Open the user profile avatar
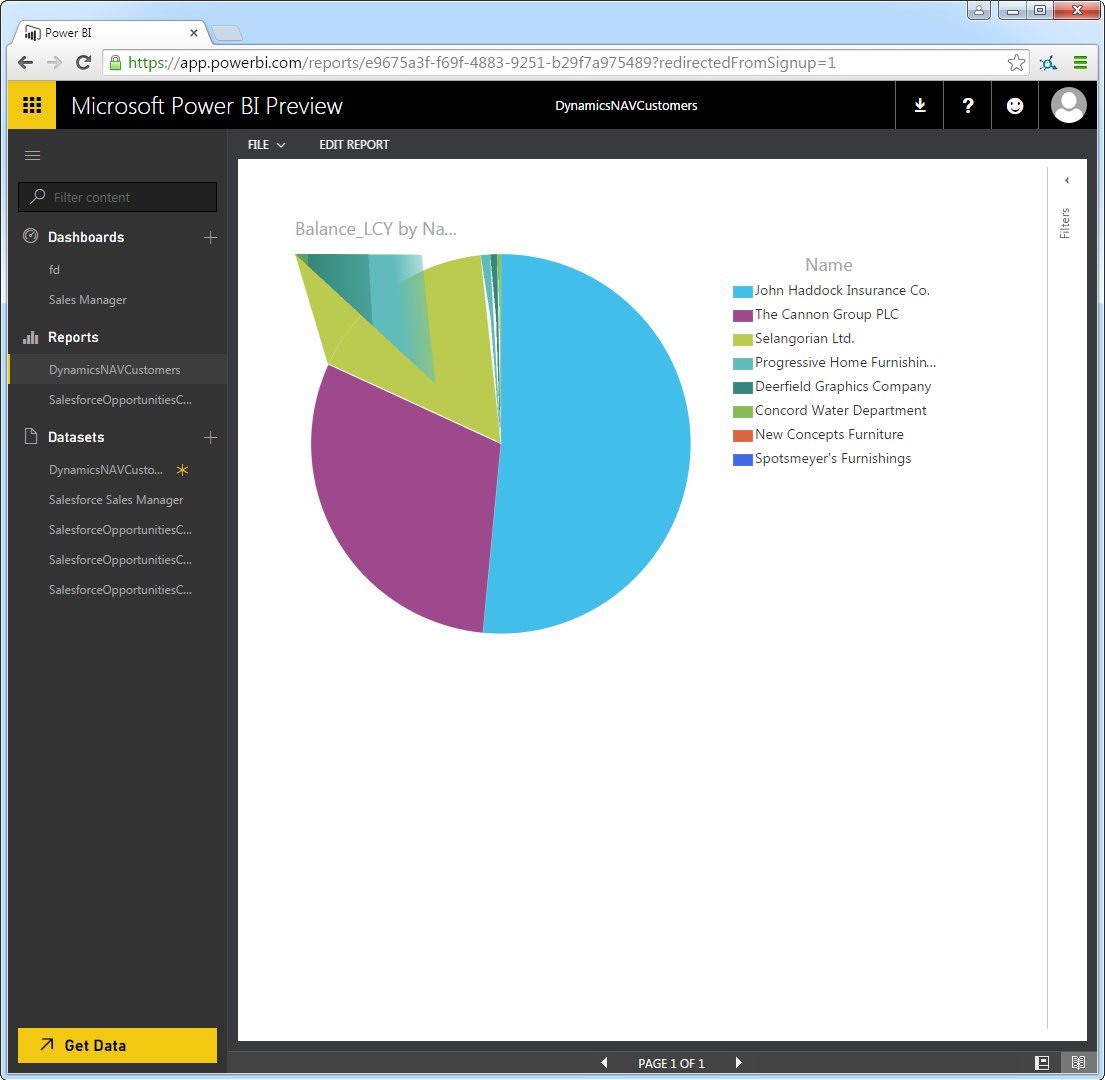Viewport: 1105px width, 1080px height. pyautogui.click(x=1069, y=106)
